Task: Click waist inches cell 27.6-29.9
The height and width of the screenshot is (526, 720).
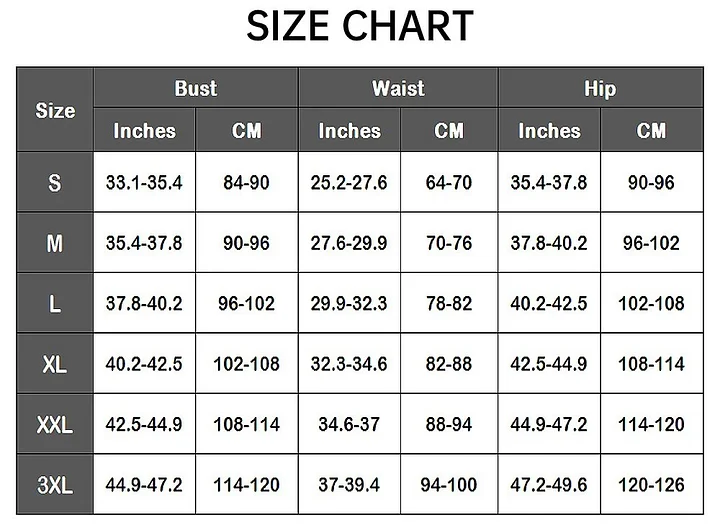Action: (349, 243)
